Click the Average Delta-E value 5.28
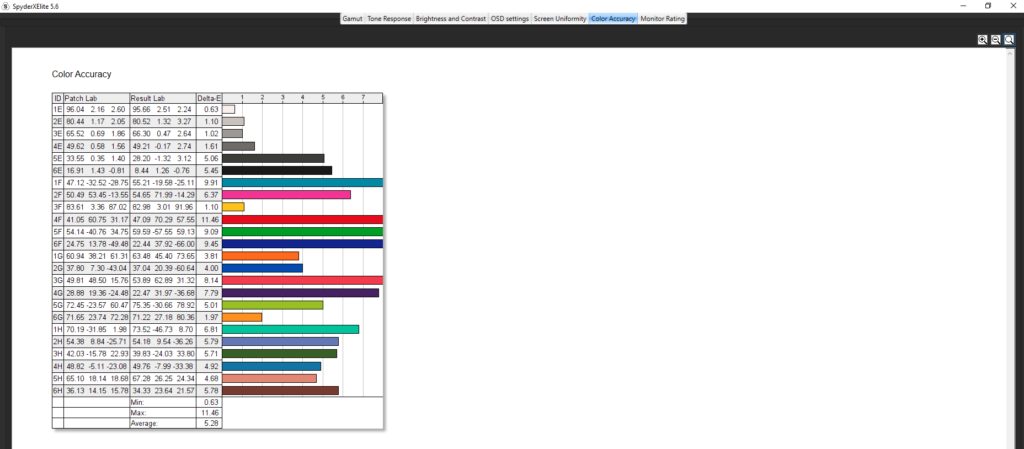Viewport: 1024px width, 449px height. click(208, 423)
